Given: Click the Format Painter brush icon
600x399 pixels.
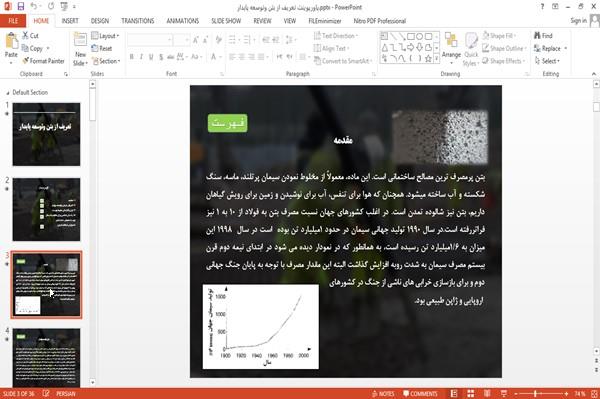Looking at the screenshot, I should click(25, 61).
